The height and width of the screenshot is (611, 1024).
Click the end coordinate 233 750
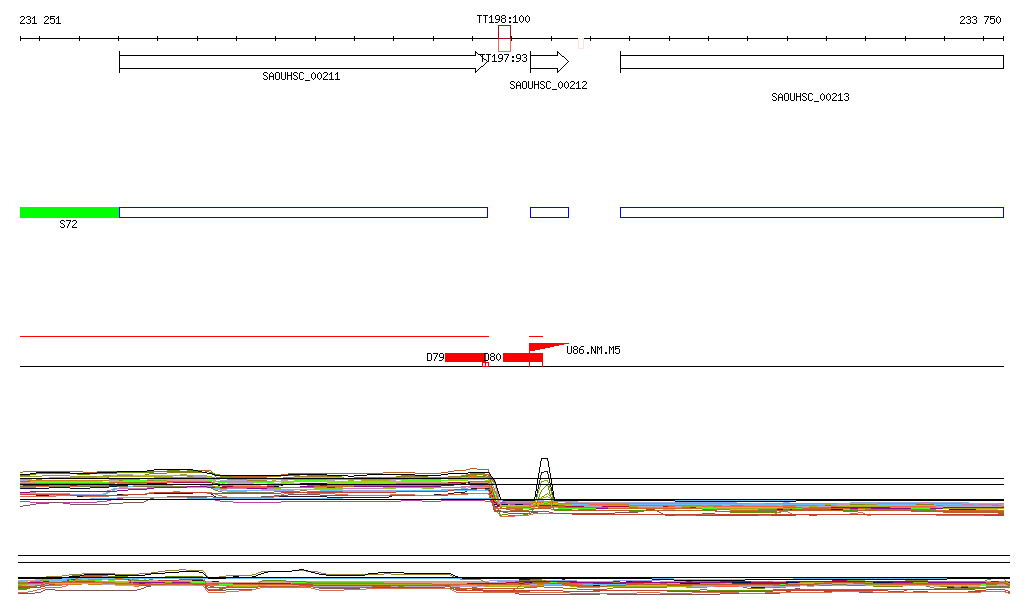coord(980,20)
